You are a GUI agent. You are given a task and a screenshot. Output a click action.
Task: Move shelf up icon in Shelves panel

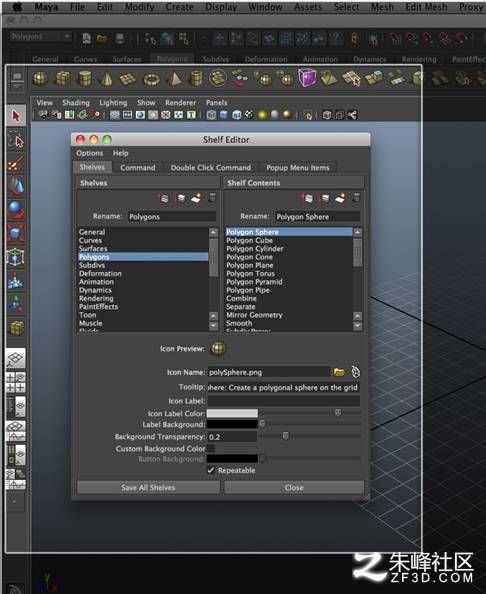point(163,198)
